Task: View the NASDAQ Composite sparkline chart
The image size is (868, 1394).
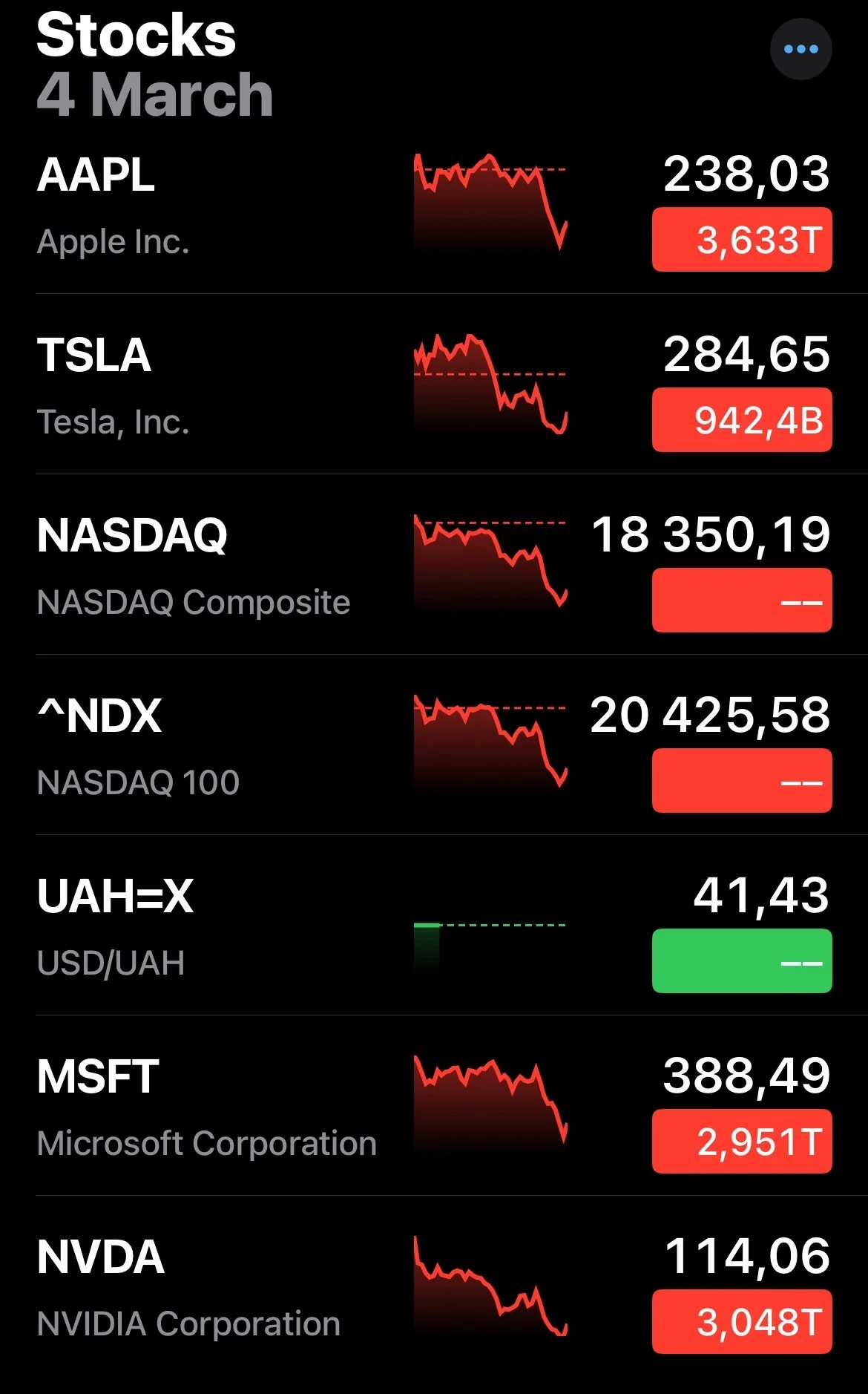Action: pyautogui.click(x=490, y=562)
